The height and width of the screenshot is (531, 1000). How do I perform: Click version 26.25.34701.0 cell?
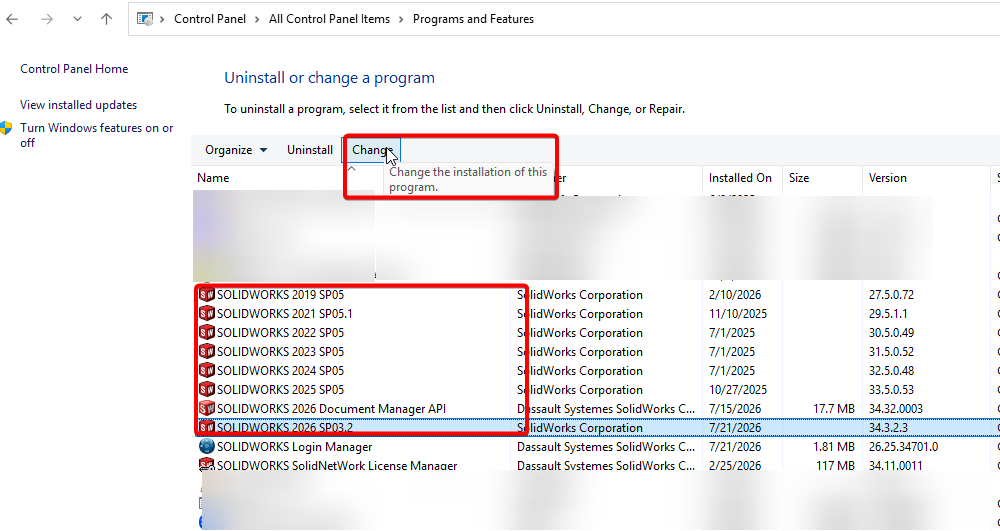pyautogui.click(x=903, y=447)
